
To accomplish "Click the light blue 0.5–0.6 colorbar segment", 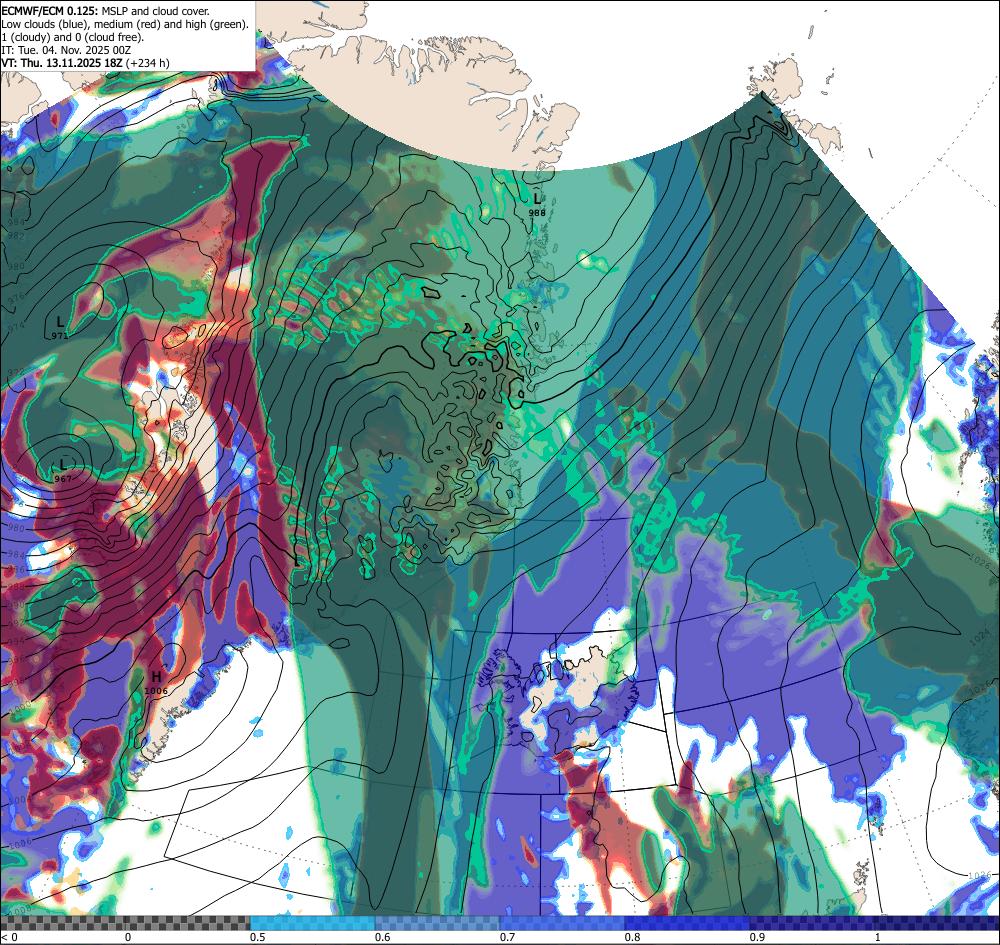I will click(312, 923).
